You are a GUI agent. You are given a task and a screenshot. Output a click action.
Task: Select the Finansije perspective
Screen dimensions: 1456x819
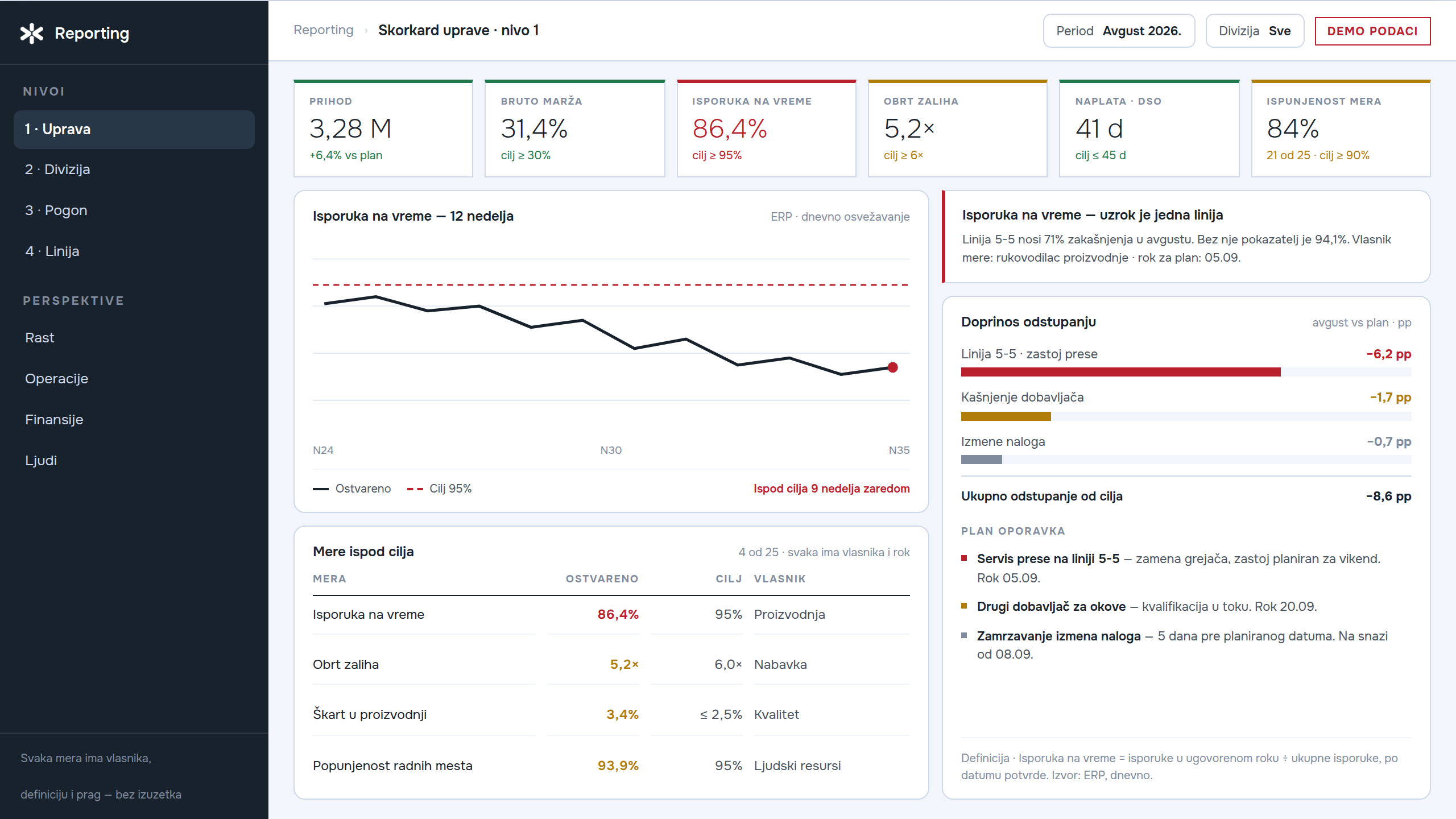click(x=134, y=420)
